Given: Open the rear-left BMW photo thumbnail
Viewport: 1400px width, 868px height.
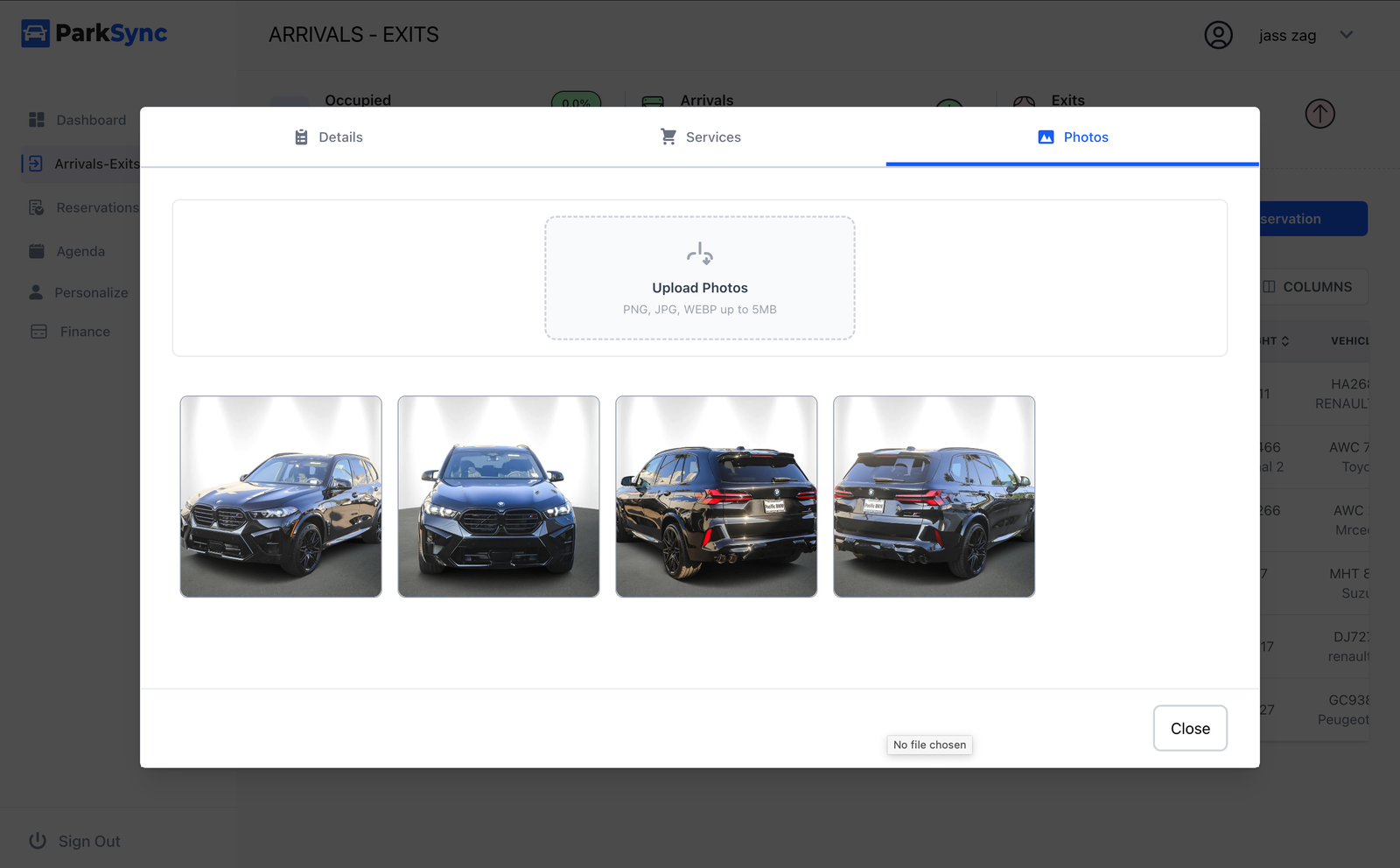Looking at the screenshot, I should 934,497.
